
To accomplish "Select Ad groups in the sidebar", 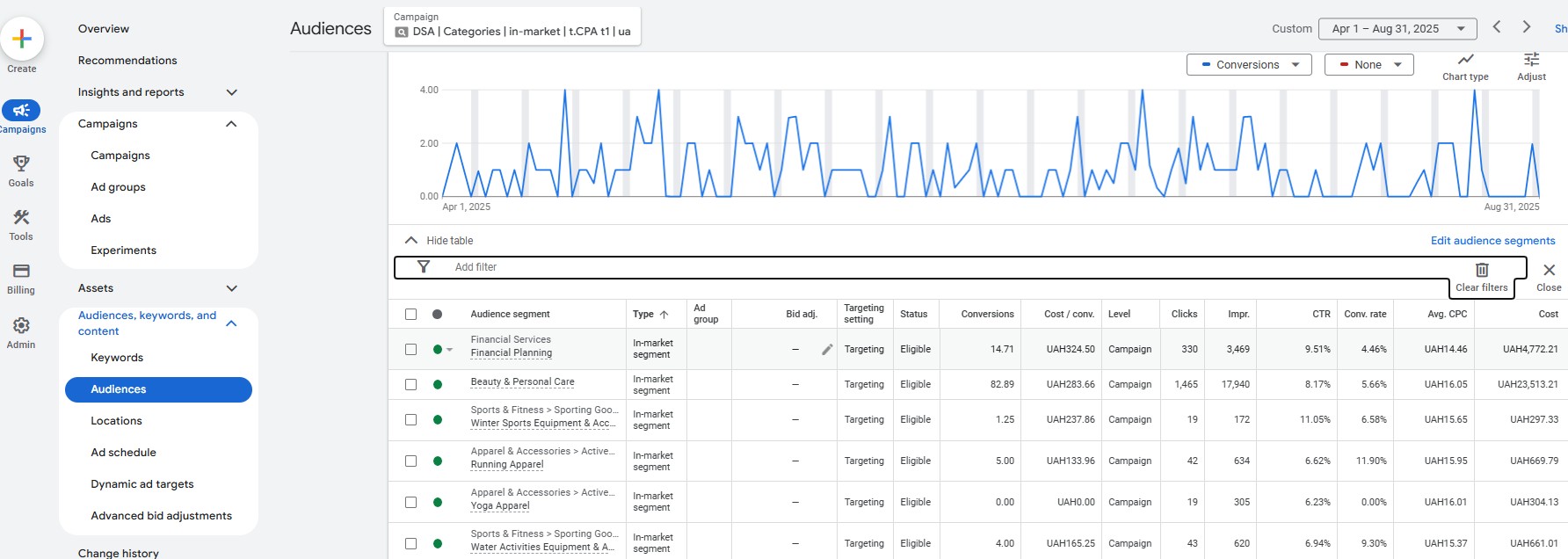I will click(x=118, y=187).
